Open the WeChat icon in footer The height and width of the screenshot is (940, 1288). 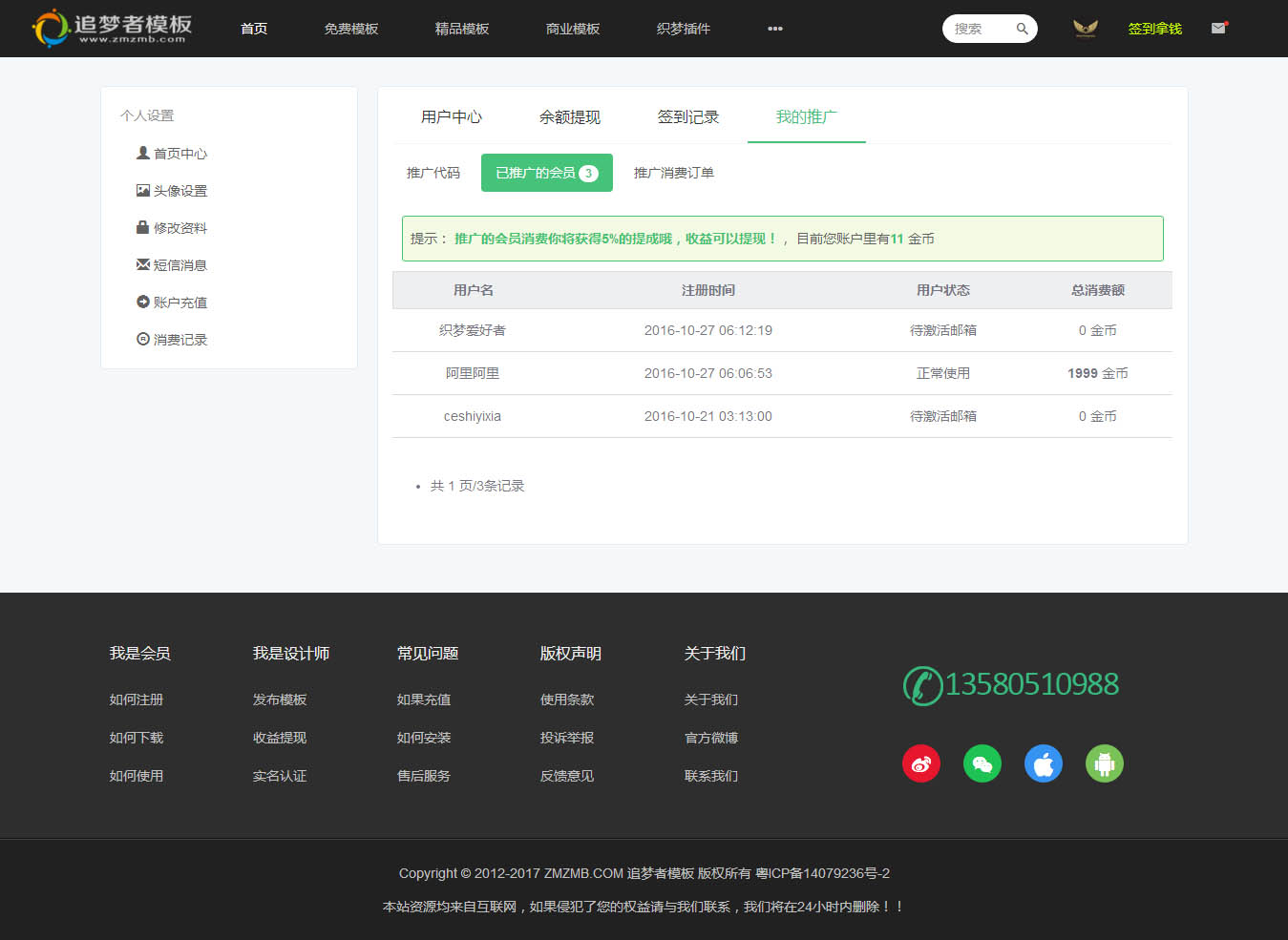coord(982,763)
